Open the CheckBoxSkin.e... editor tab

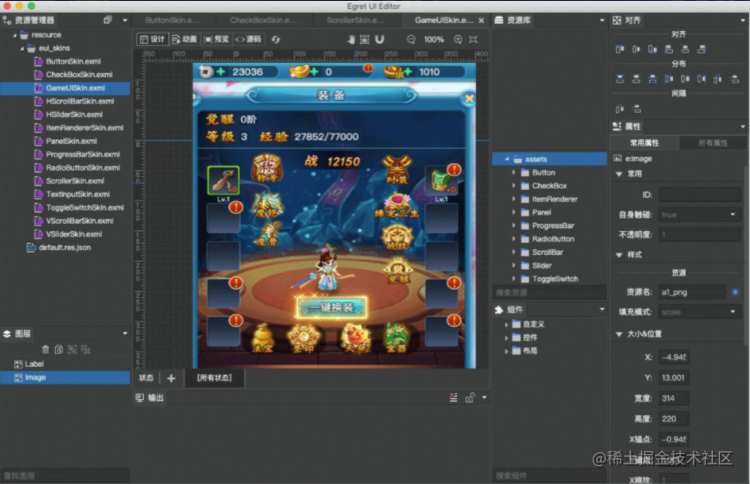(264, 20)
